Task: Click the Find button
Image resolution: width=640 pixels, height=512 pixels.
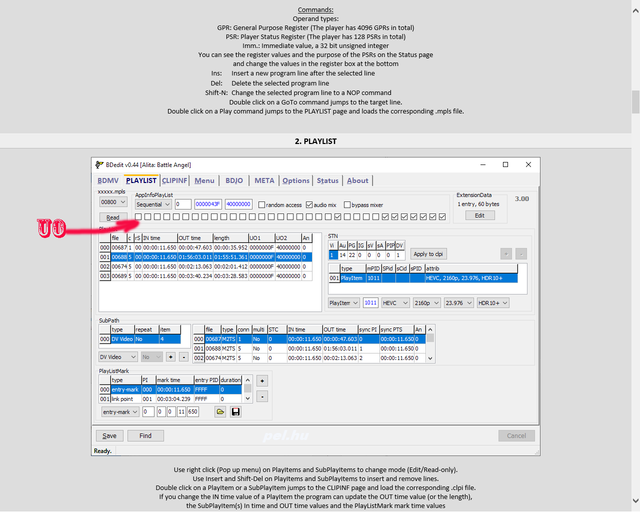Action: pyautogui.click(x=145, y=436)
